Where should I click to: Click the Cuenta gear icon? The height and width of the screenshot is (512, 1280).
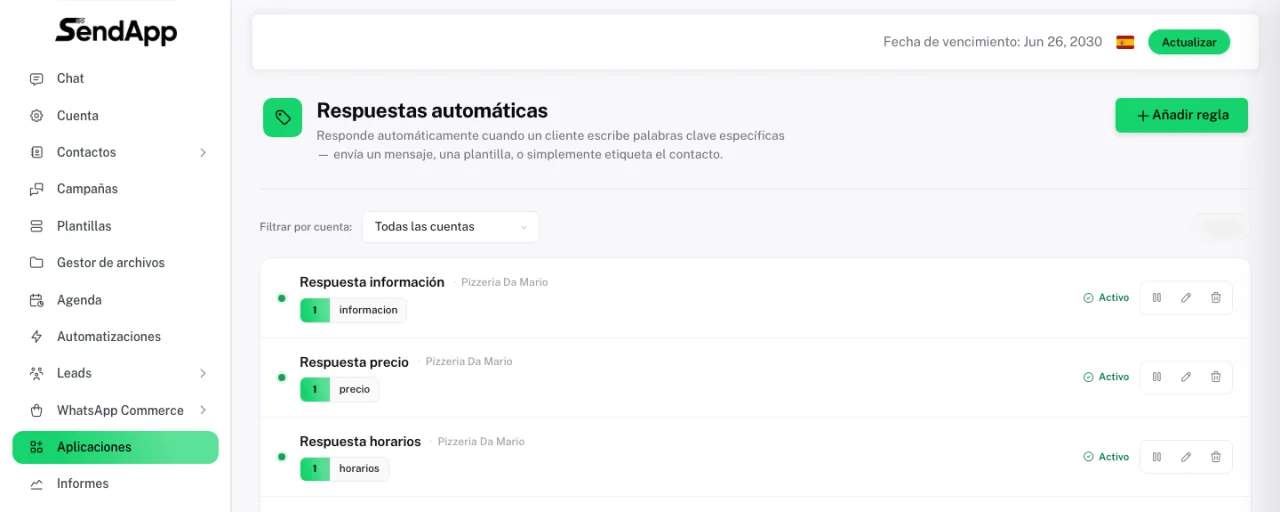tap(37, 116)
